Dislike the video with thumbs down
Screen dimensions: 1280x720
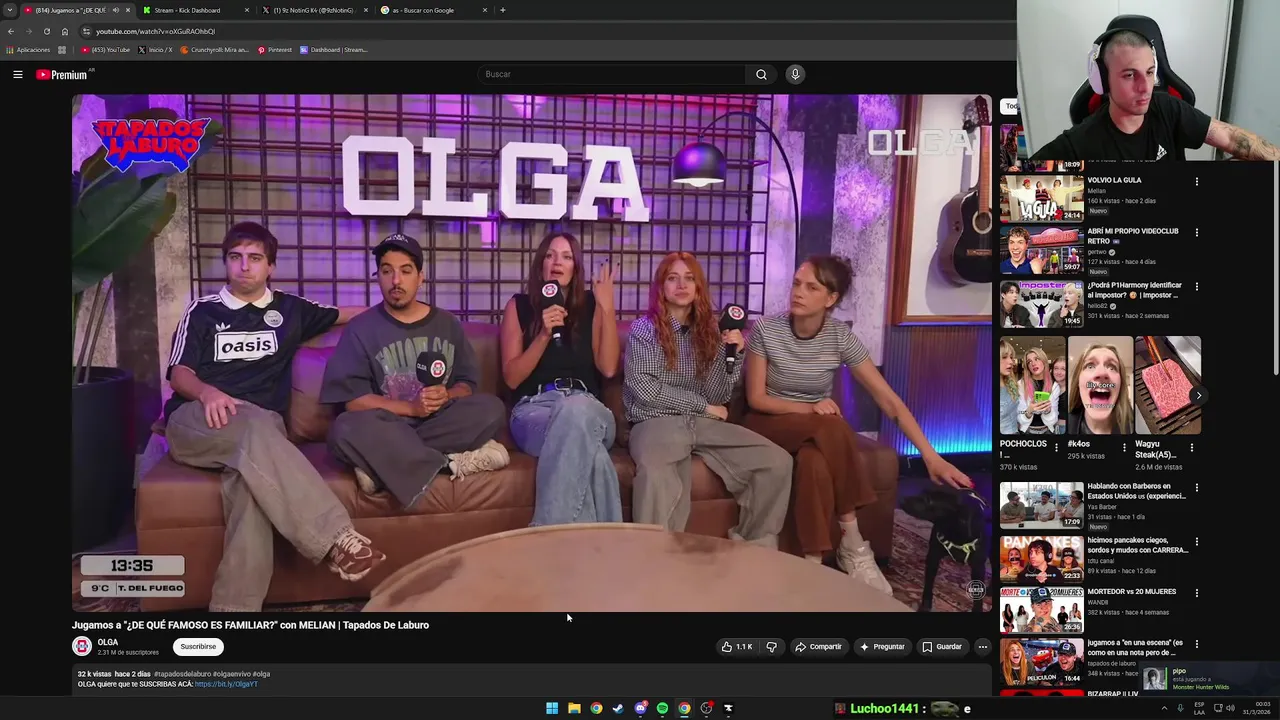click(x=771, y=647)
